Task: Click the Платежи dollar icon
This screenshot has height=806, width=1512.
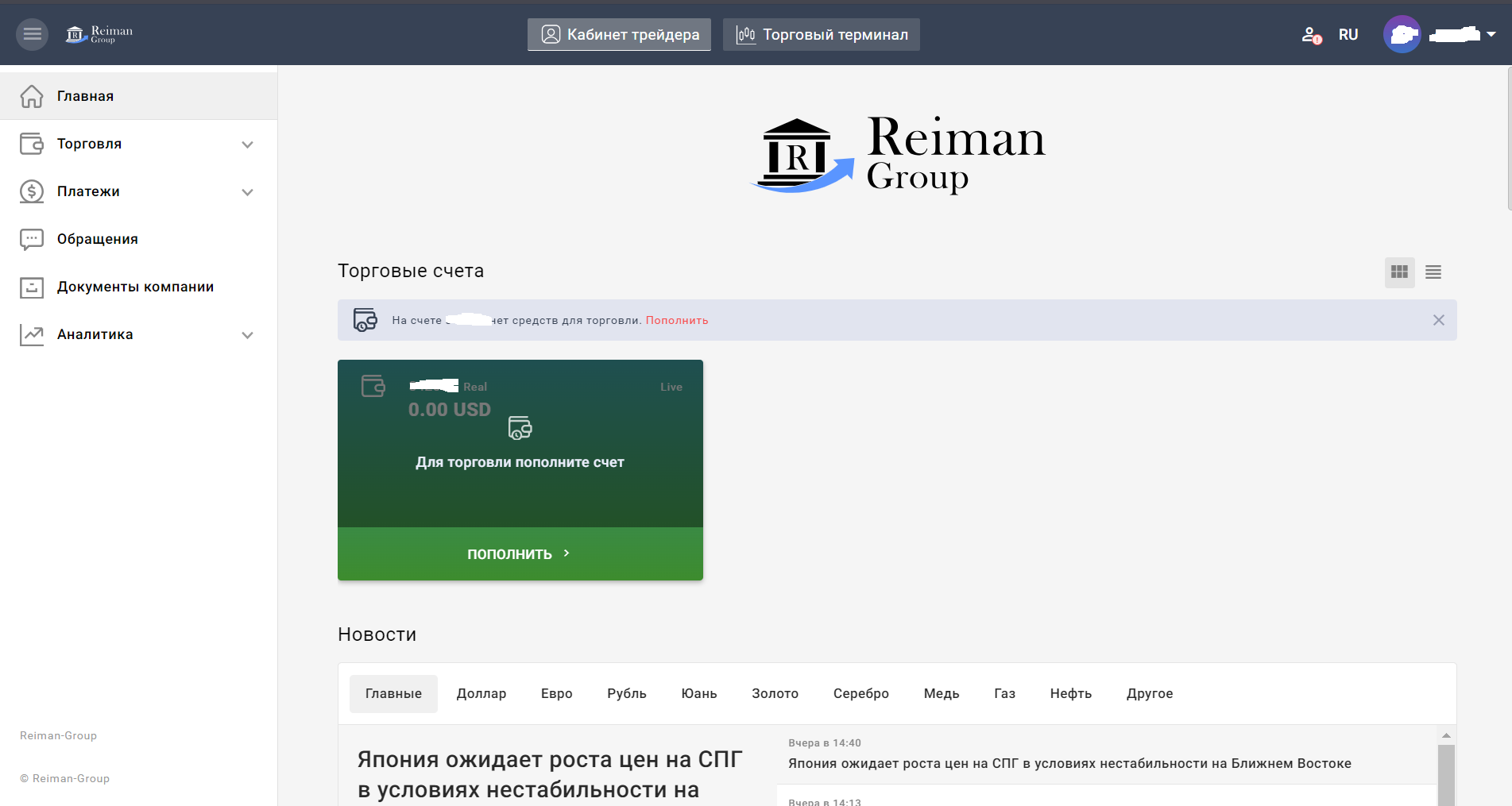Action: 32,191
